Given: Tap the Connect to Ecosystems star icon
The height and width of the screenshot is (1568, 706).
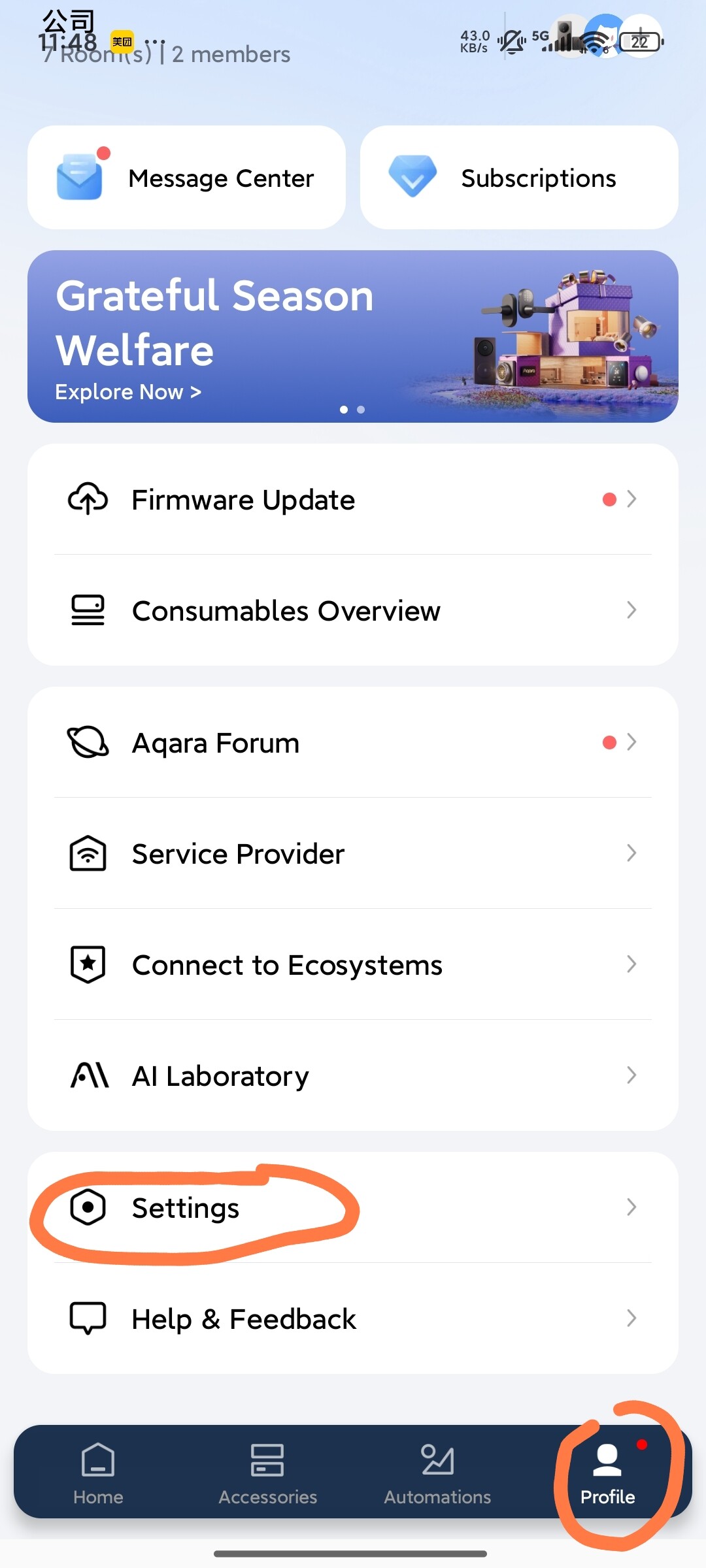Looking at the screenshot, I should point(88,964).
